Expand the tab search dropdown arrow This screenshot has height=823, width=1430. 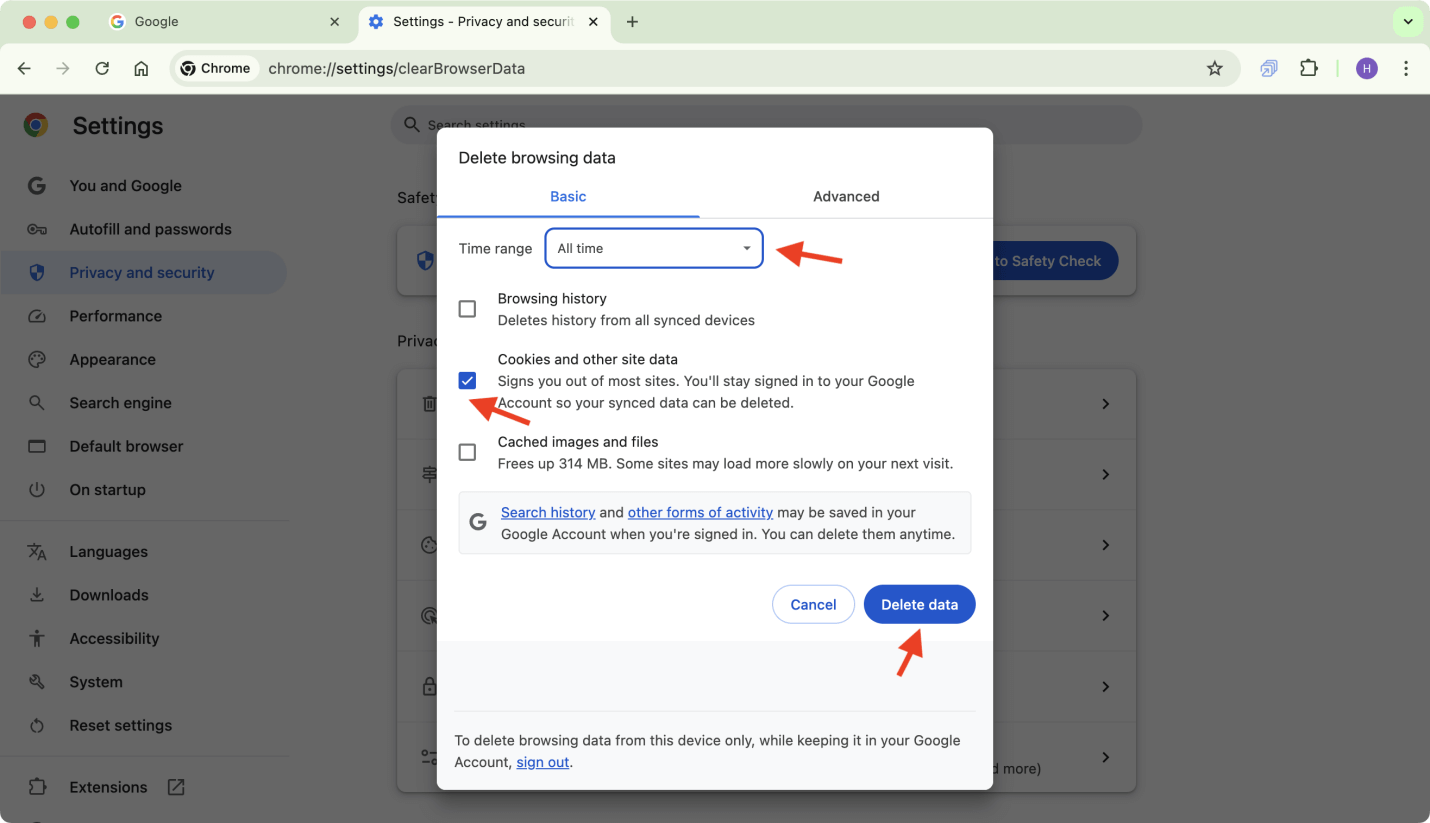click(1407, 22)
